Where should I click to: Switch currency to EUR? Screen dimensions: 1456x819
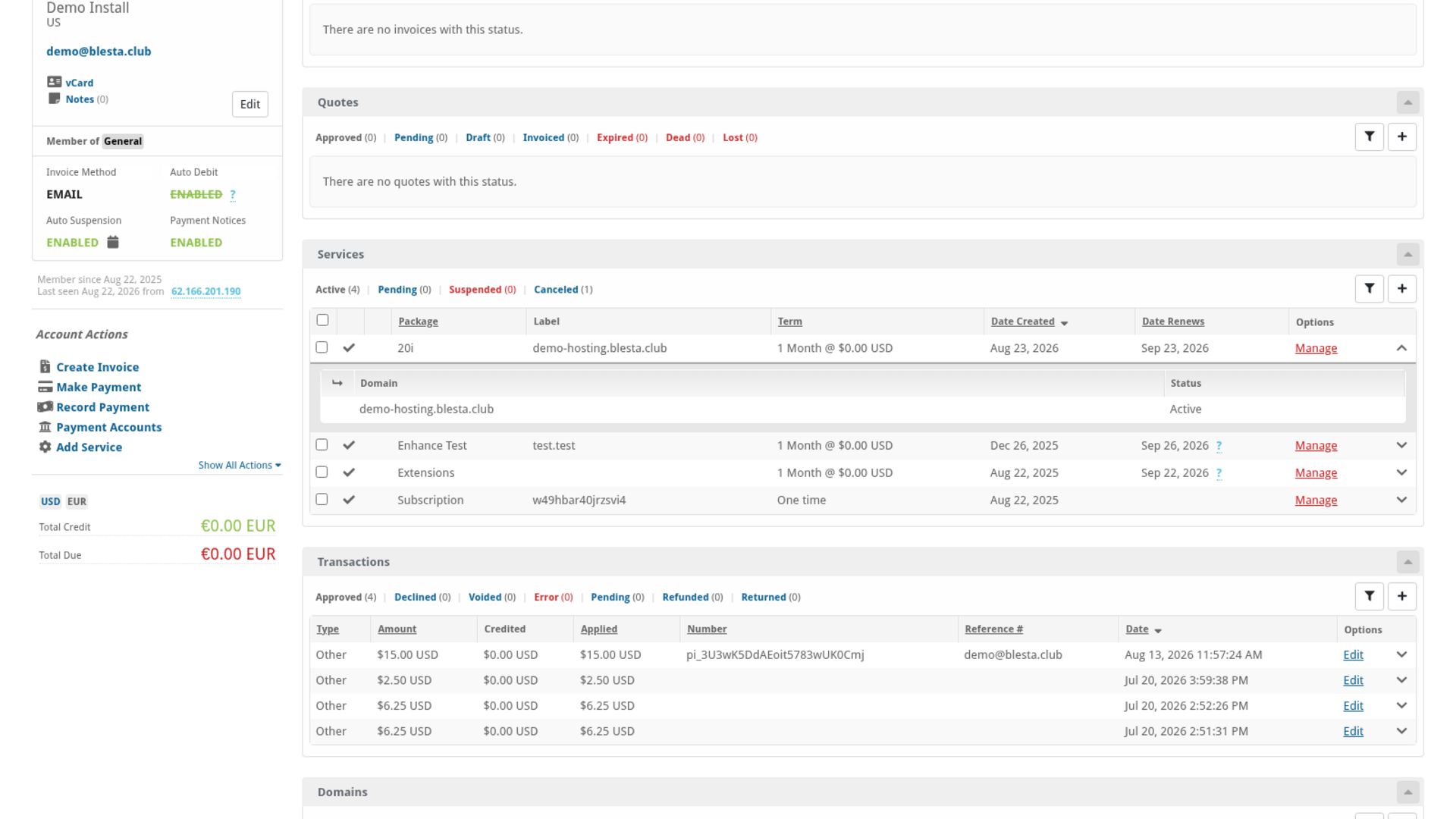tap(77, 501)
